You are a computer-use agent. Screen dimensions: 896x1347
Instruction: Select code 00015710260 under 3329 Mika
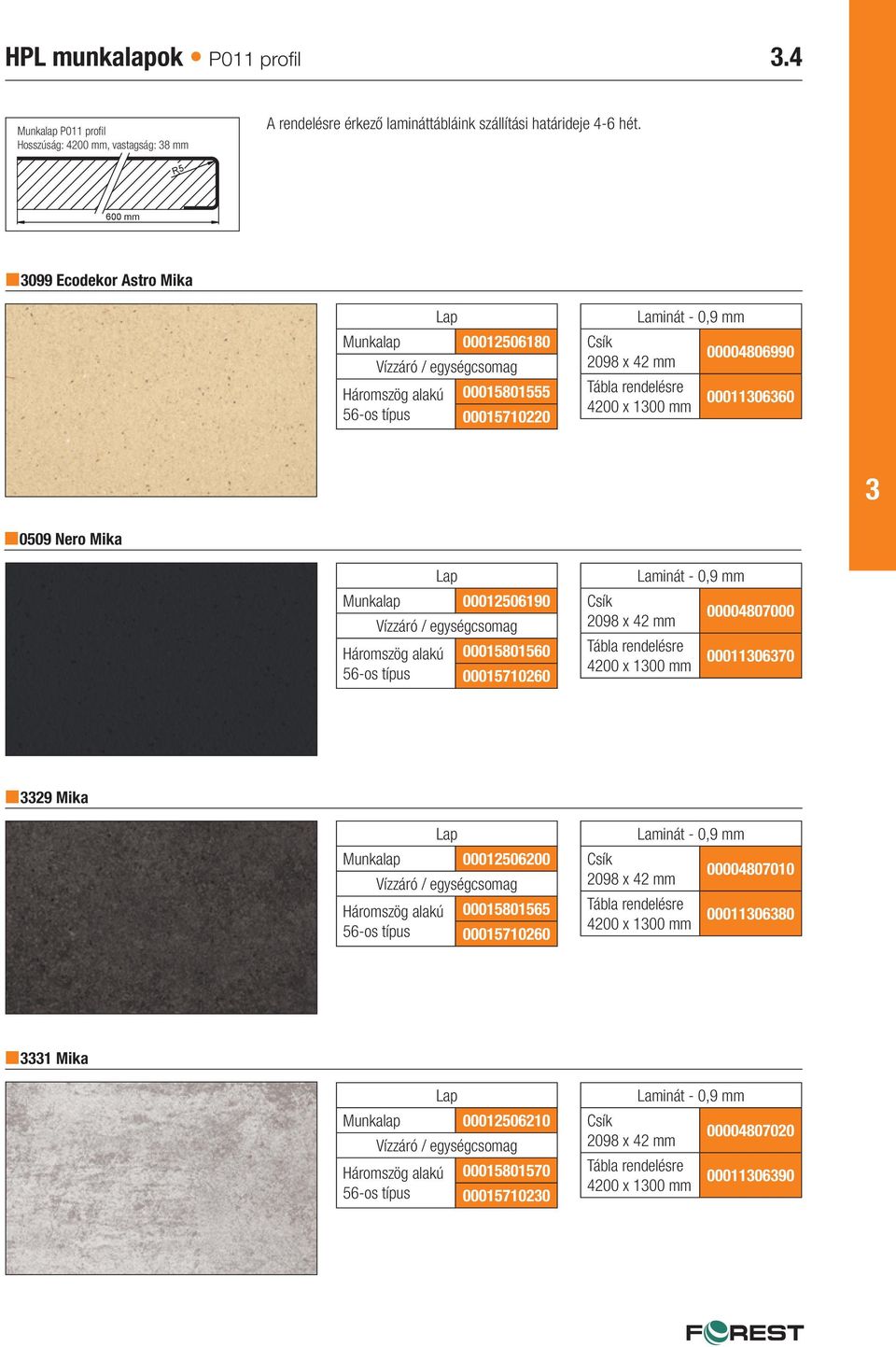pyautogui.click(x=506, y=934)
